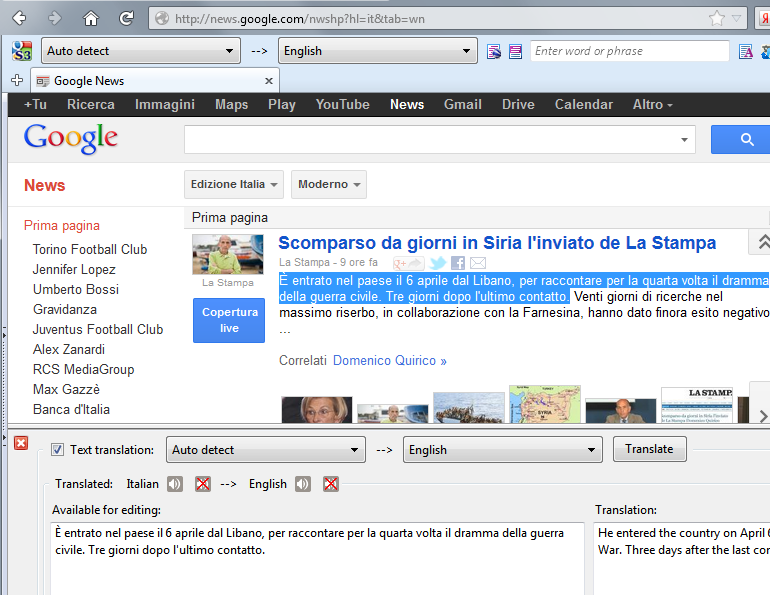This screenshot has height=595, width=770.
Task: Click the blue Google search magnifier button
Action: [740, 139]
